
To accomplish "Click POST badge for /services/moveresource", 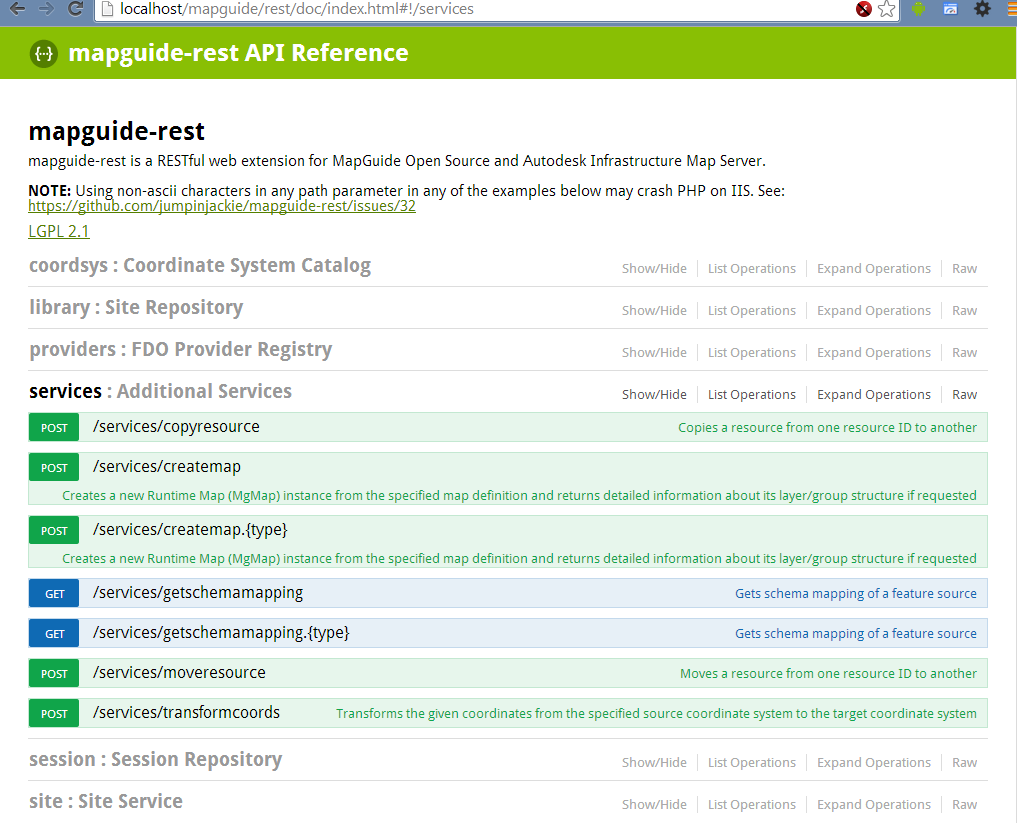I will click(x=54, y=674).
